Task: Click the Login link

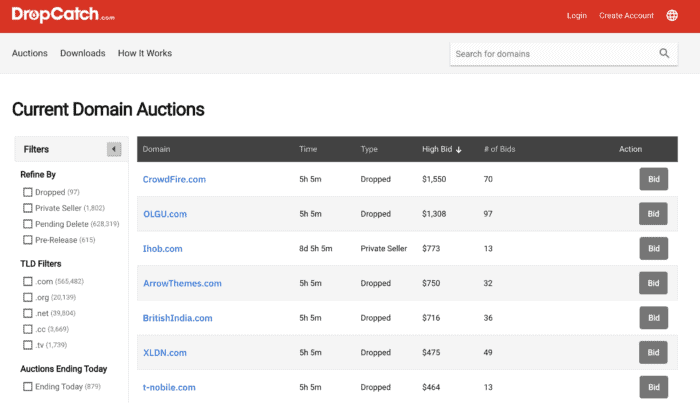Action: (577, 16)
